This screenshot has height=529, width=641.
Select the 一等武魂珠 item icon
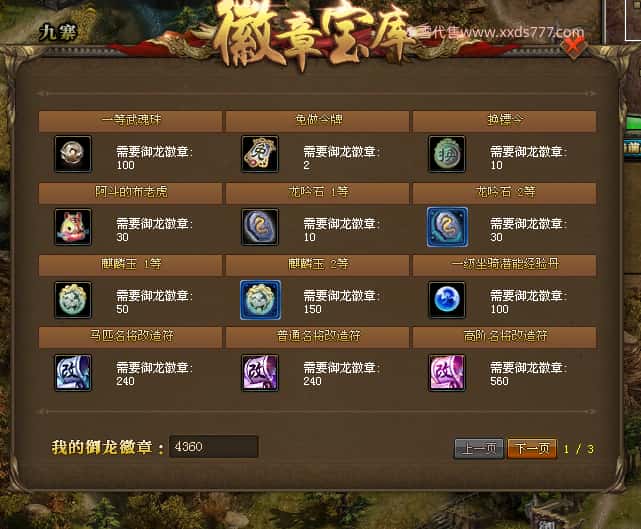73,154
